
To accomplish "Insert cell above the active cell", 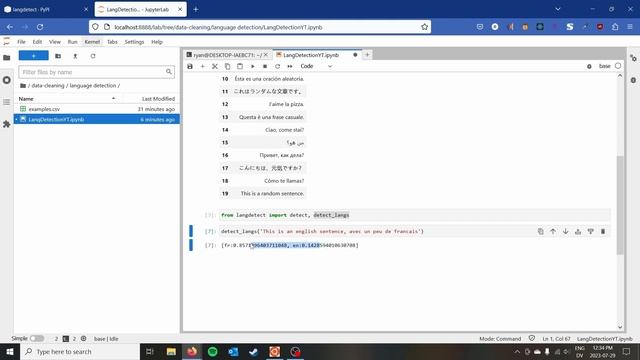I will pos(578,231).
